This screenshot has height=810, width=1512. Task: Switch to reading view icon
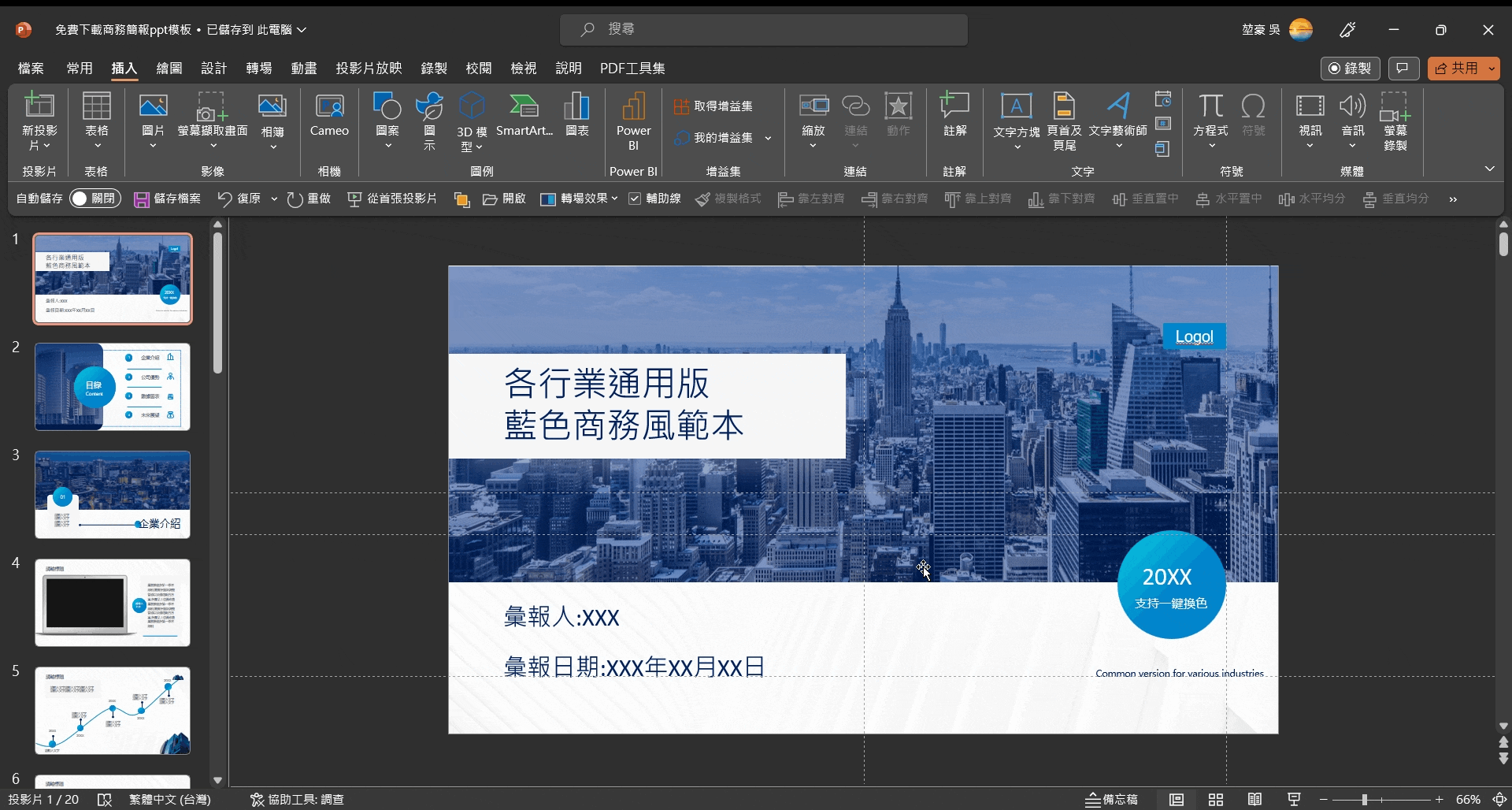tap(1255, 800)
